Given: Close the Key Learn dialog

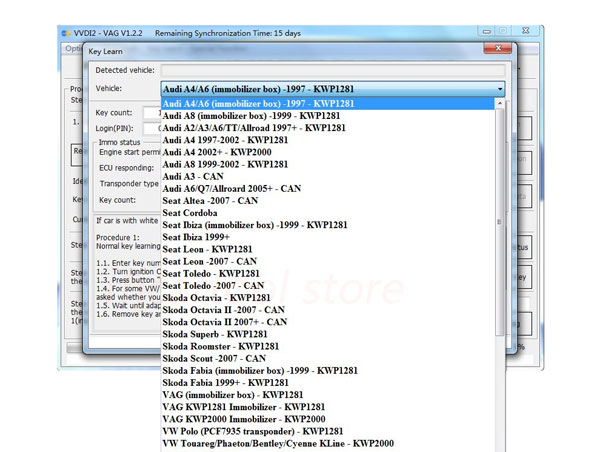Looking at the screenshot, I should pos(497,48).
